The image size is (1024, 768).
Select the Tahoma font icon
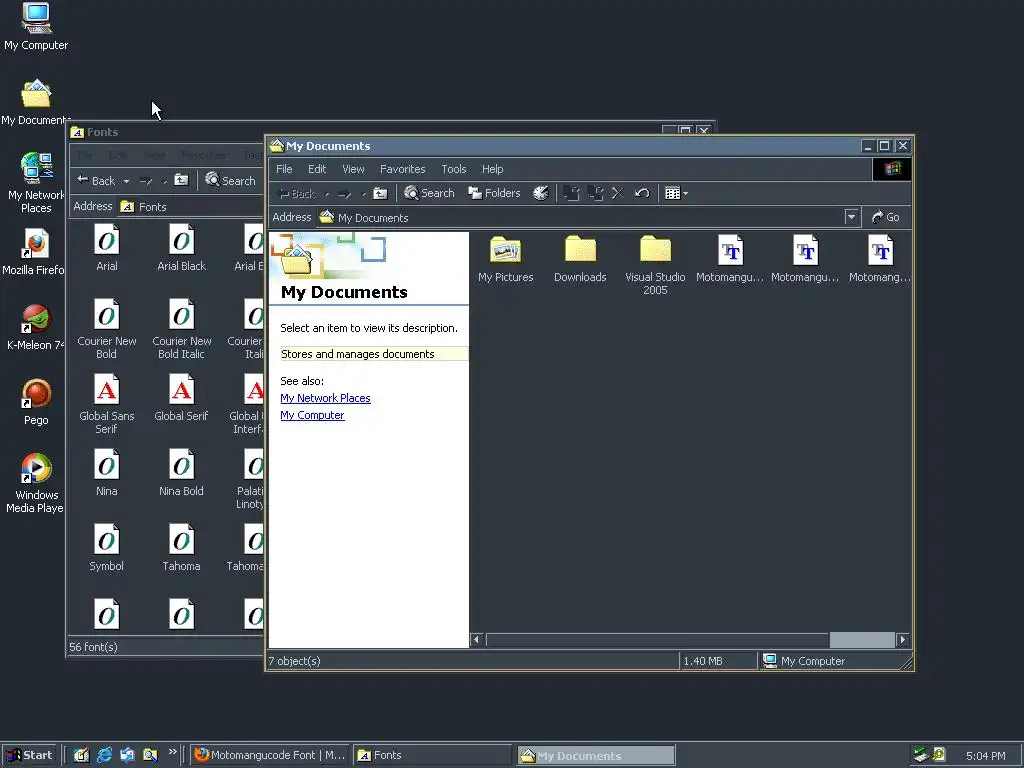coord(182,540)
